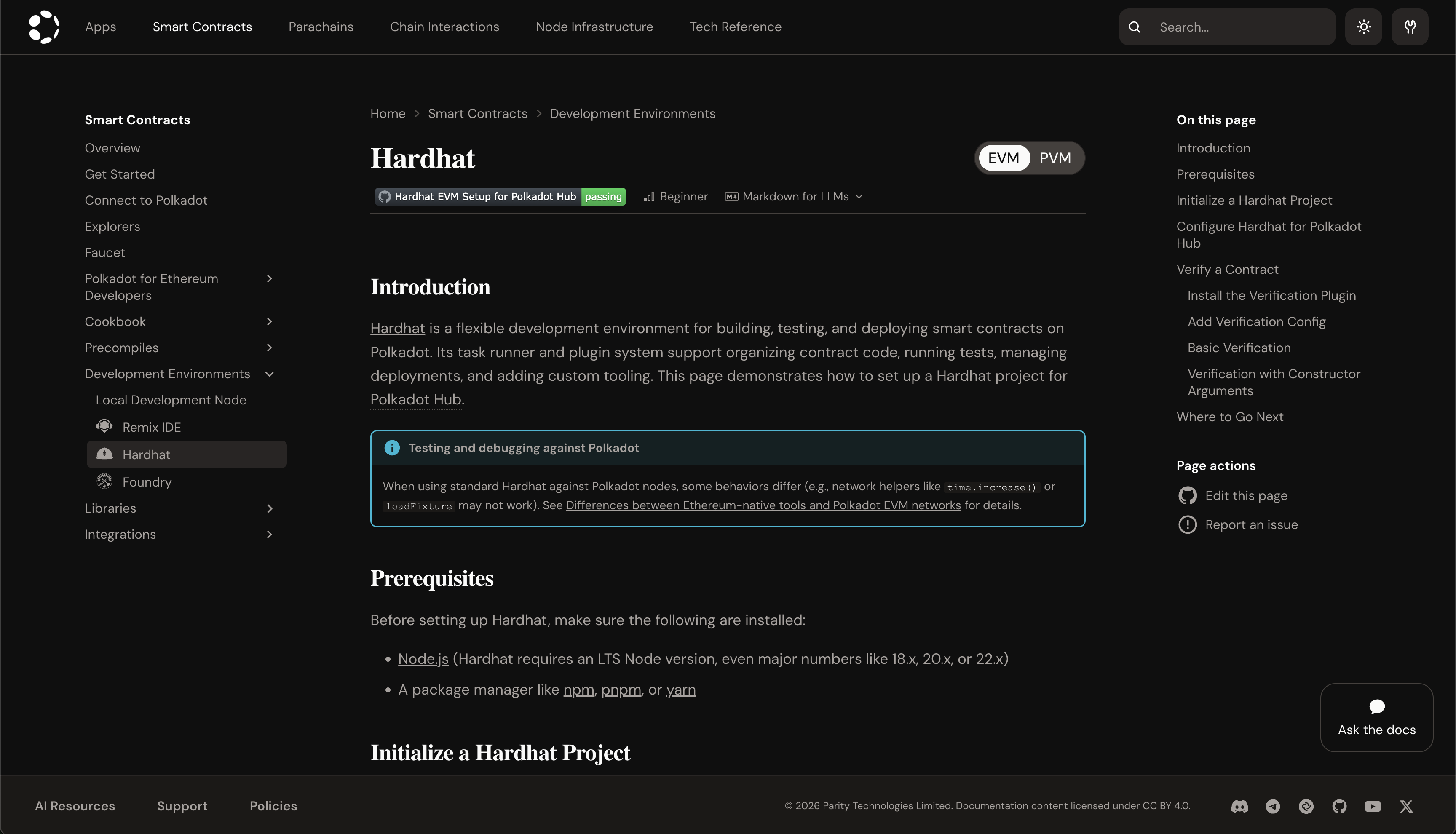Switch contract target to EVM
This screenshot has width=1456, height=834.
click(x=1004, y=158)
